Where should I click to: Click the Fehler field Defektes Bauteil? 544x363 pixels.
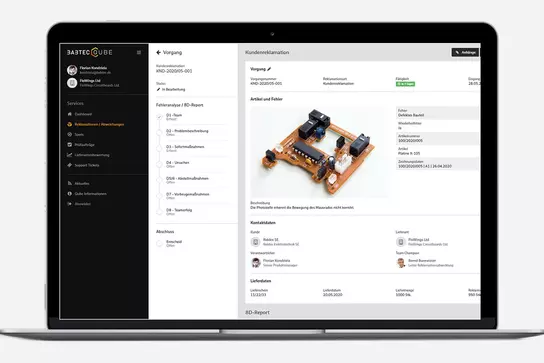437,113
